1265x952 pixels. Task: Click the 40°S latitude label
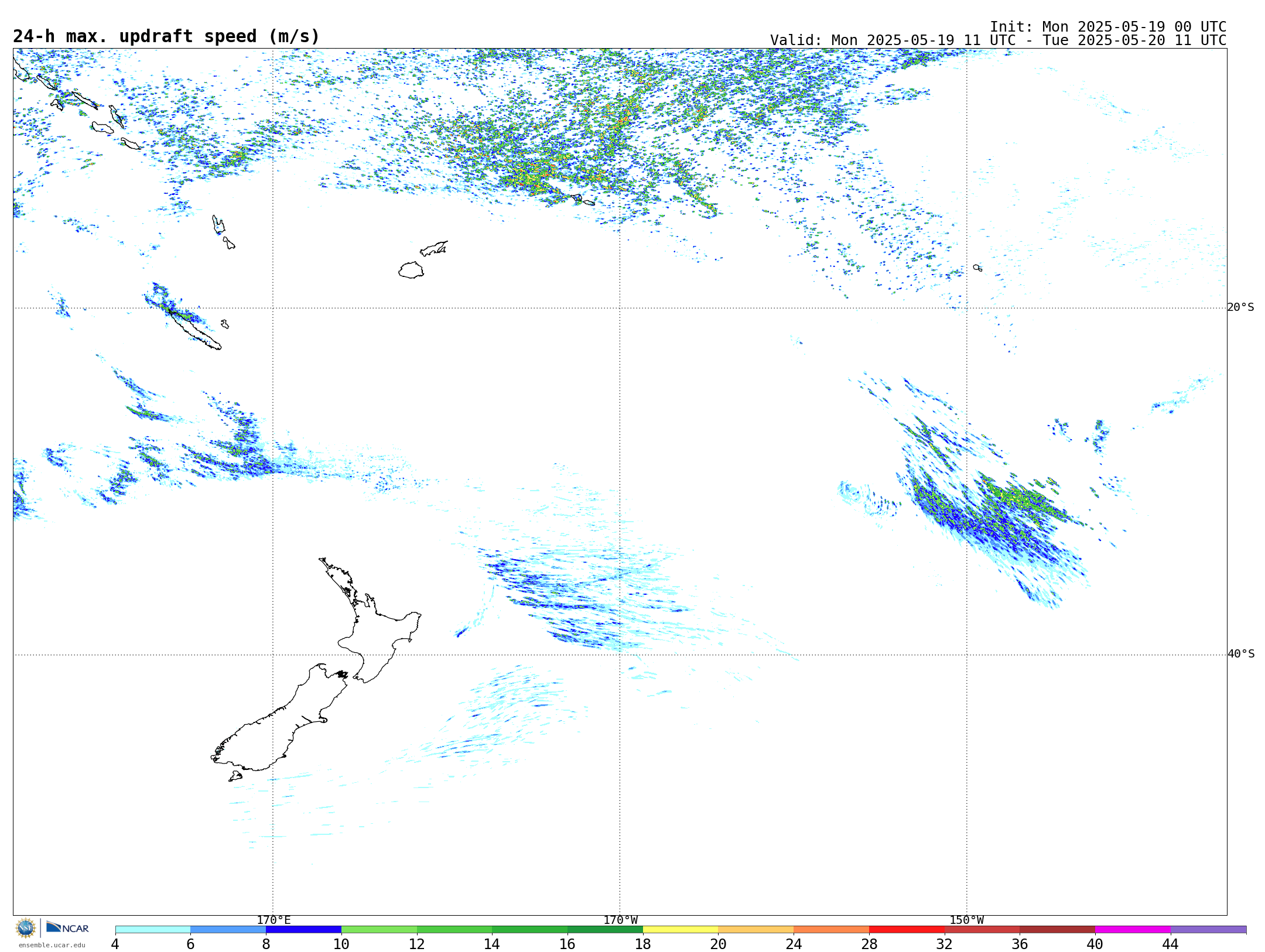tap(1241, 654)
